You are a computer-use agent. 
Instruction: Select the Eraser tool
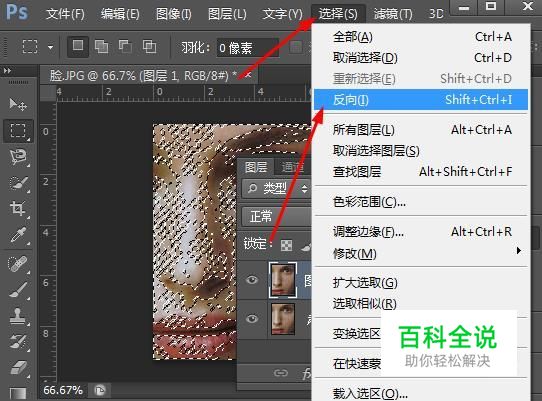[x=18, y=368]
